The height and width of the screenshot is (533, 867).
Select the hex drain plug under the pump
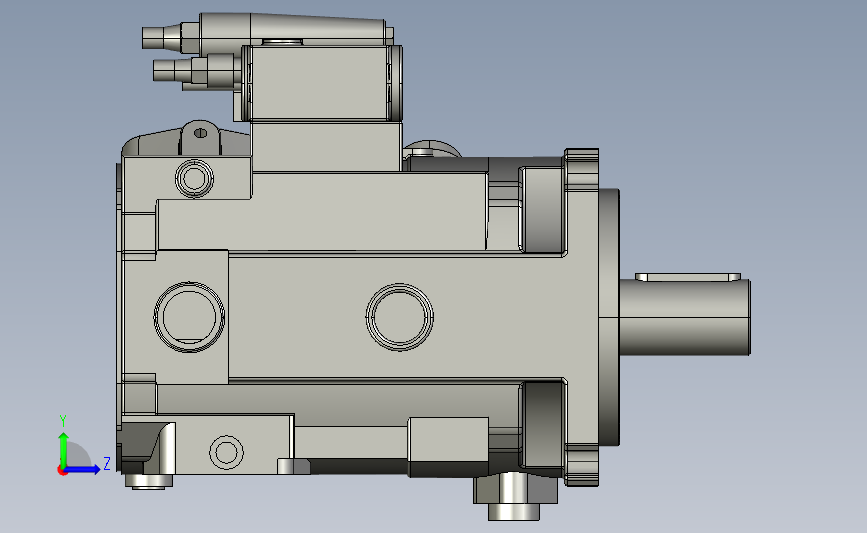(x=515, y=497)
